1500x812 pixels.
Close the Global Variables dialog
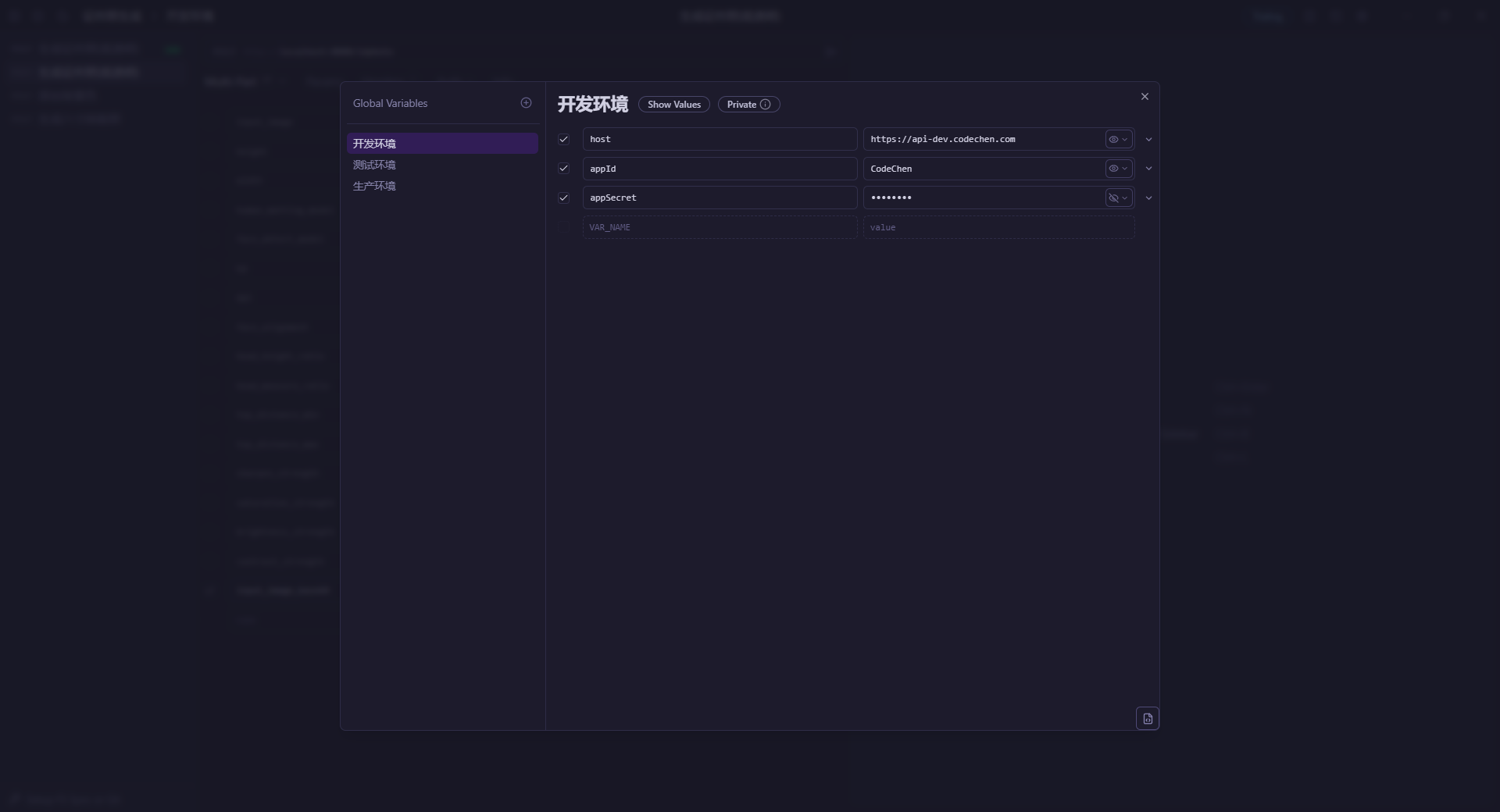(1145, 97)
